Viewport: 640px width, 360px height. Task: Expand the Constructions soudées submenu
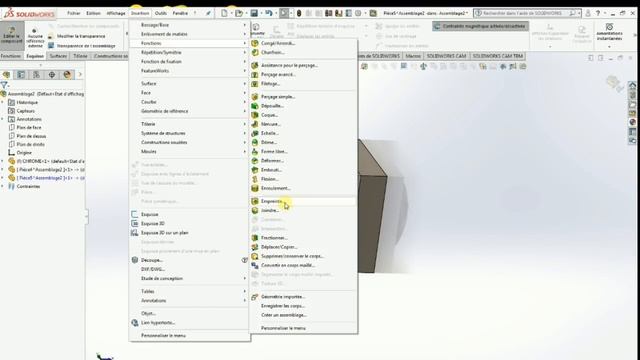190,142
